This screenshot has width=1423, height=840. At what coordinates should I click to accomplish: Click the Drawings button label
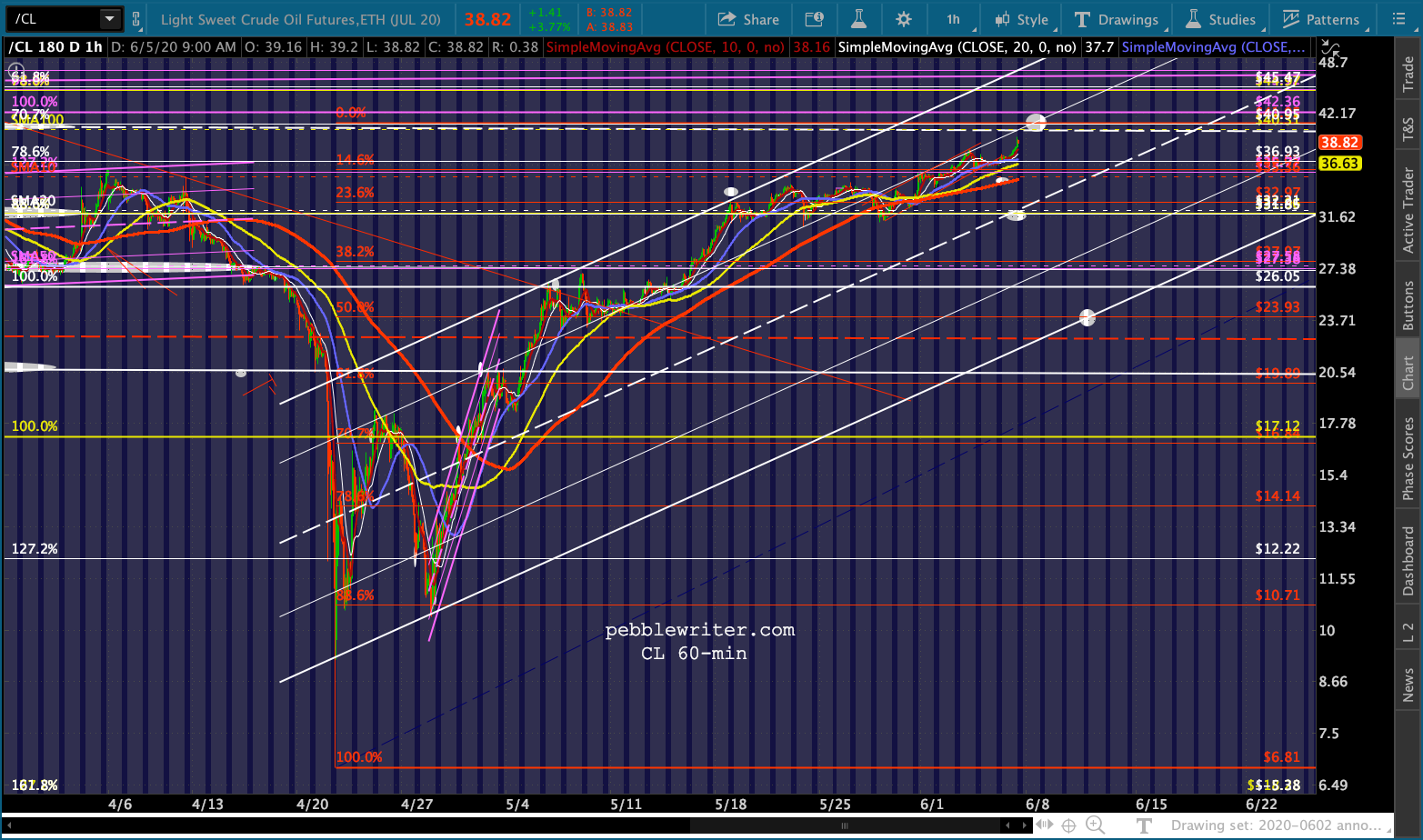[x=1128, y=19]
